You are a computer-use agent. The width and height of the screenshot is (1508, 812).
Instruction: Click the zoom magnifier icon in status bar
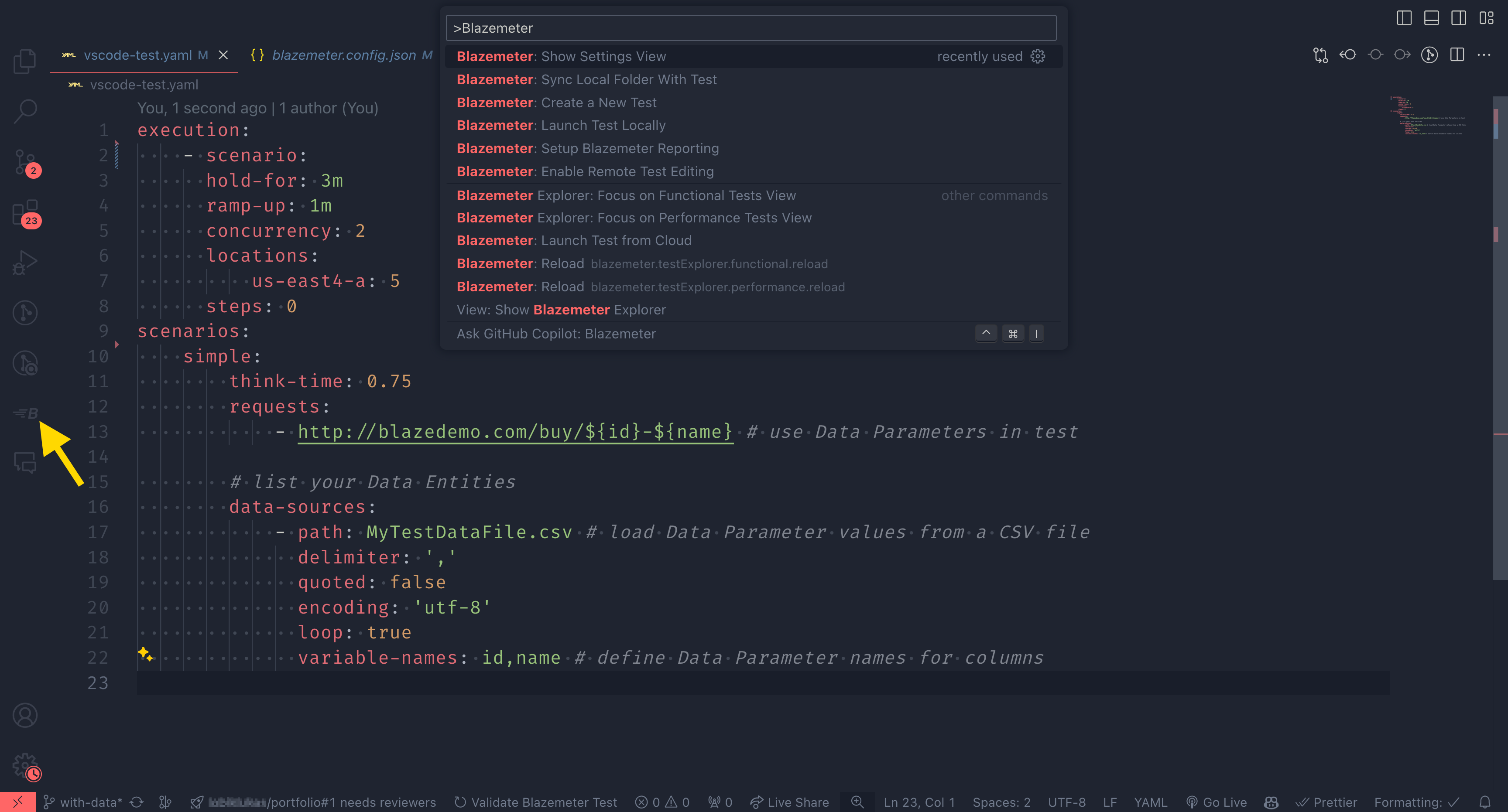857,802
